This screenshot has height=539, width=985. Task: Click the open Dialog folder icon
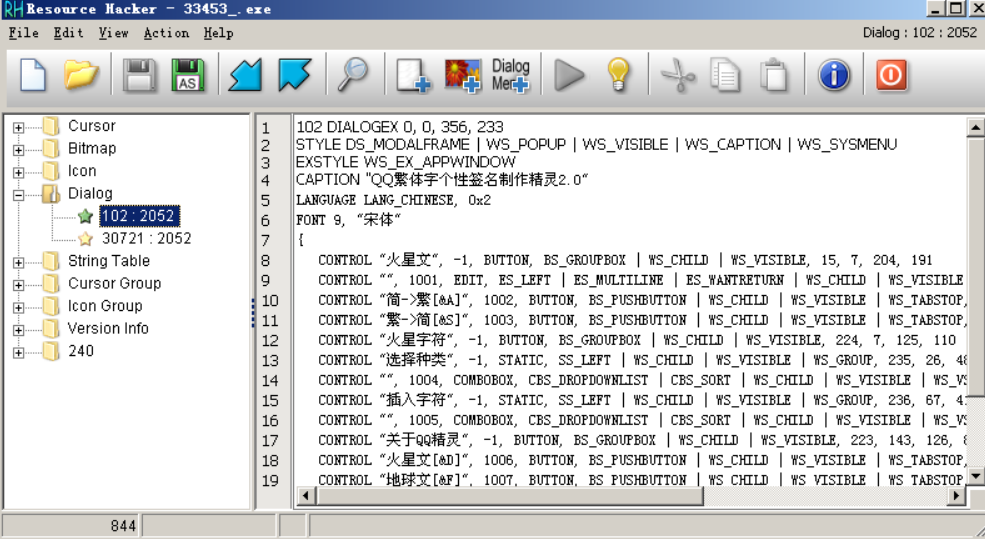click(51, 193)
